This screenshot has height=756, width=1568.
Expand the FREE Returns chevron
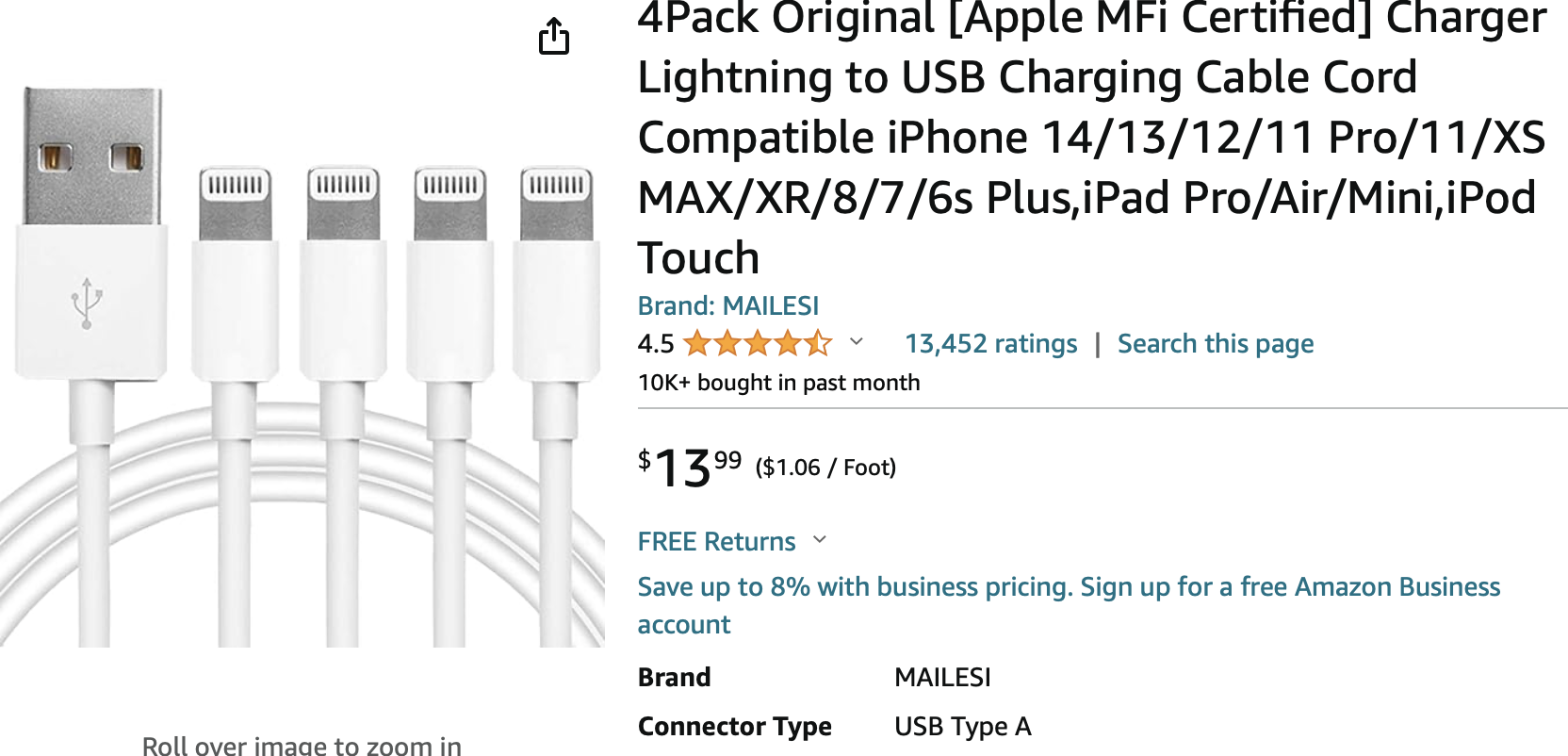820,540
